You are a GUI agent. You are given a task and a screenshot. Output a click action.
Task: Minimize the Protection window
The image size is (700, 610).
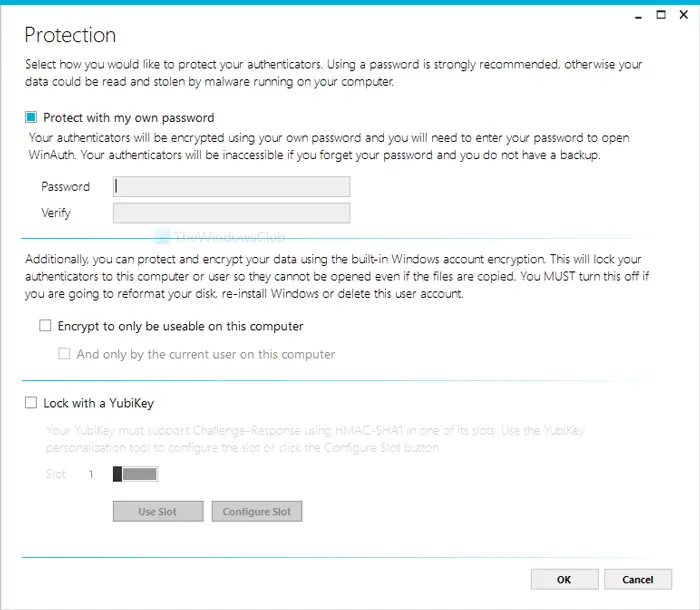click(638, 16)
